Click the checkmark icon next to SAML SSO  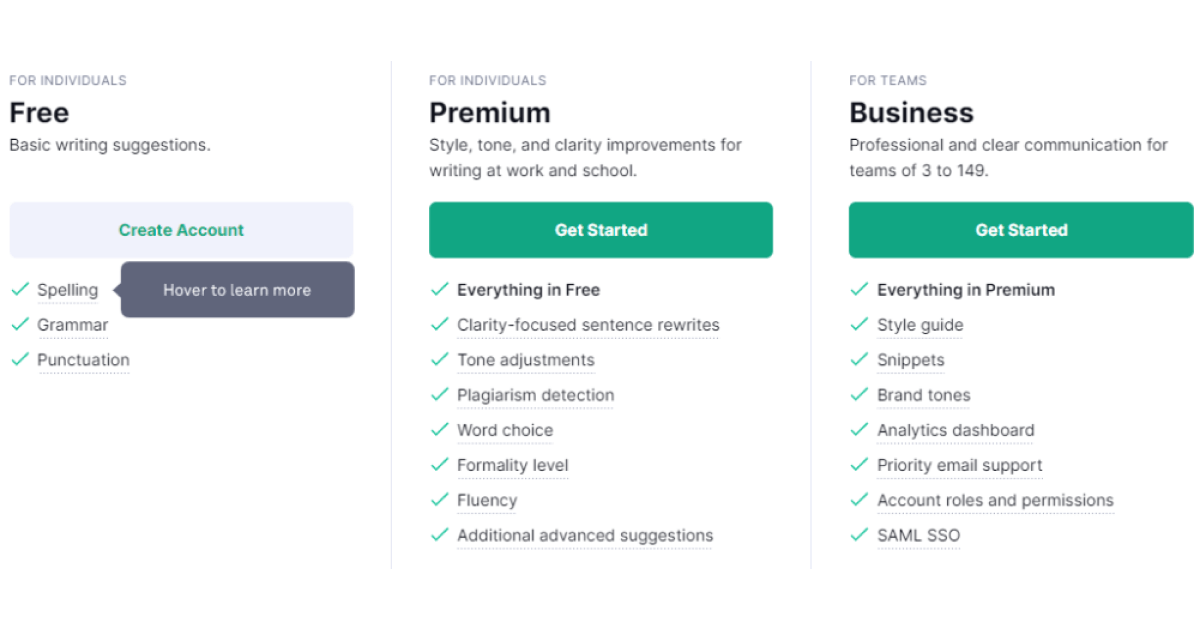(x=859, y=535)
